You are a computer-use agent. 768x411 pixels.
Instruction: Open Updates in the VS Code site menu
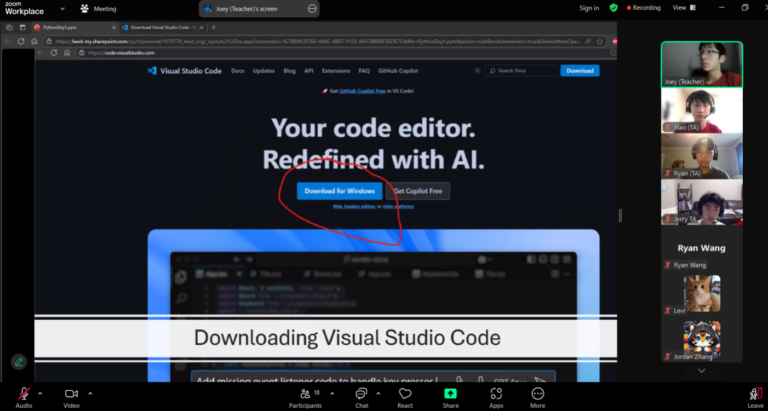[x=264, y=71]
